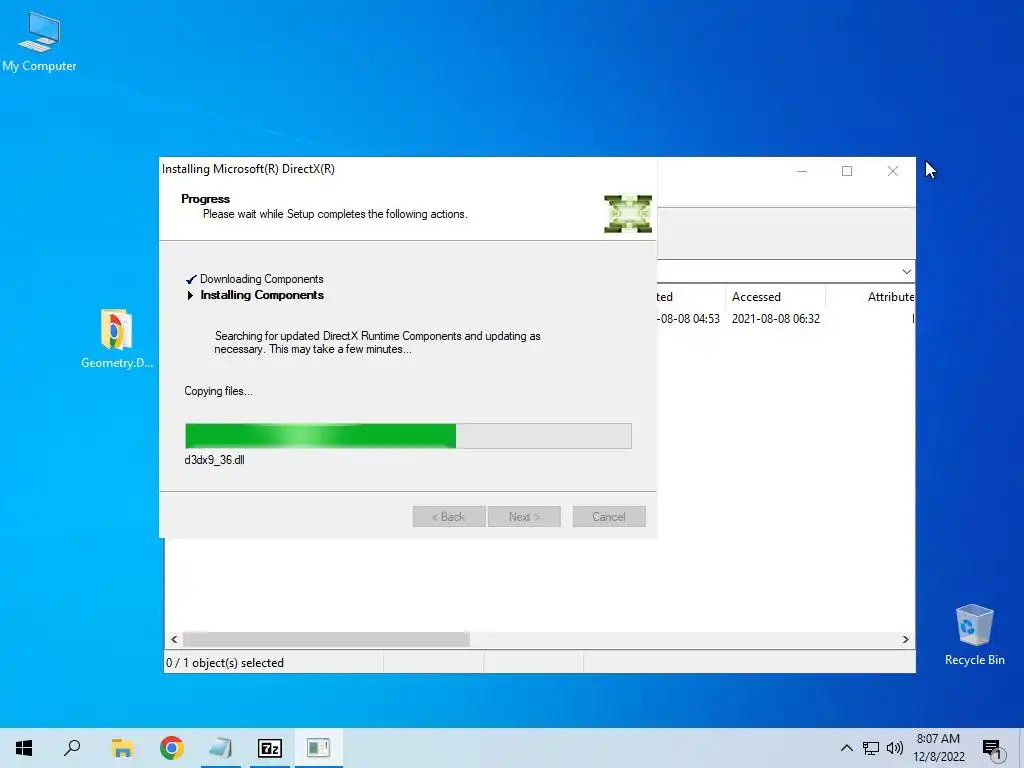Image resolution: width=1024 pixels, height=768 pixels.
Task: Click the Installing Microsoft(R) DirectX(R) title bar
Action: point(408,169)
